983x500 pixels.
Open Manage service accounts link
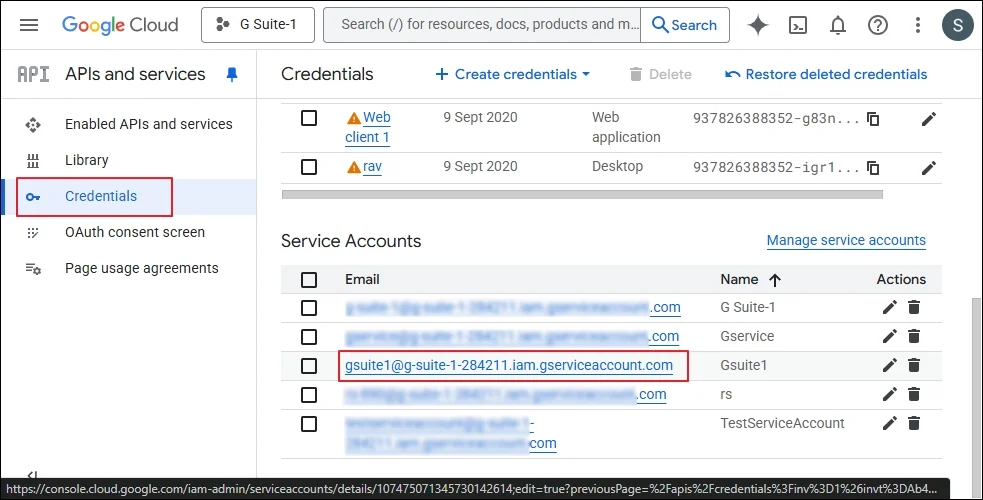tap(846, 241)
